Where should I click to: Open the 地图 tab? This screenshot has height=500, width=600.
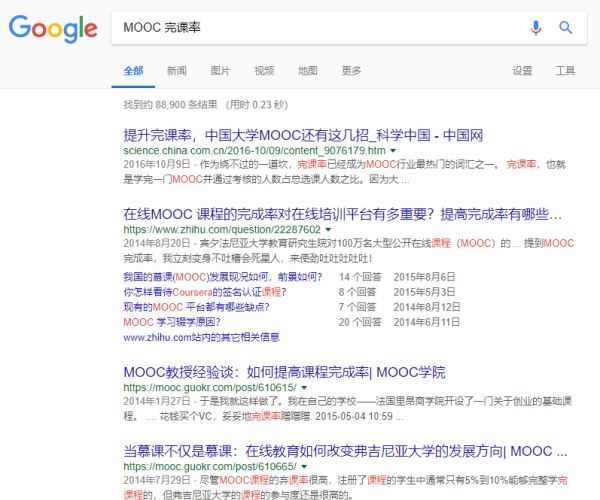tap(308, 71)
